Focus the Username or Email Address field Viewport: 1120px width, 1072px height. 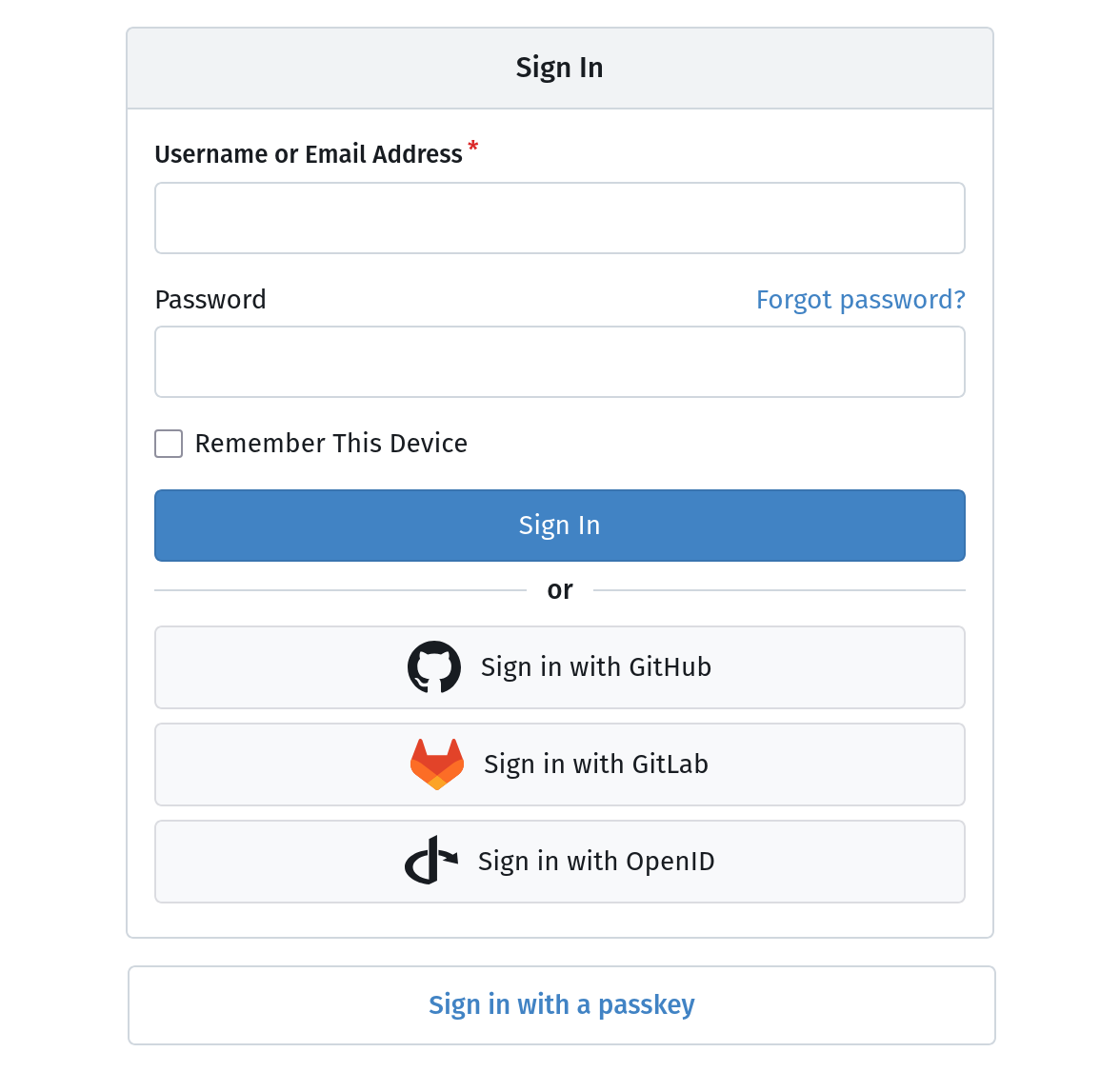click(x=559, y=218)
